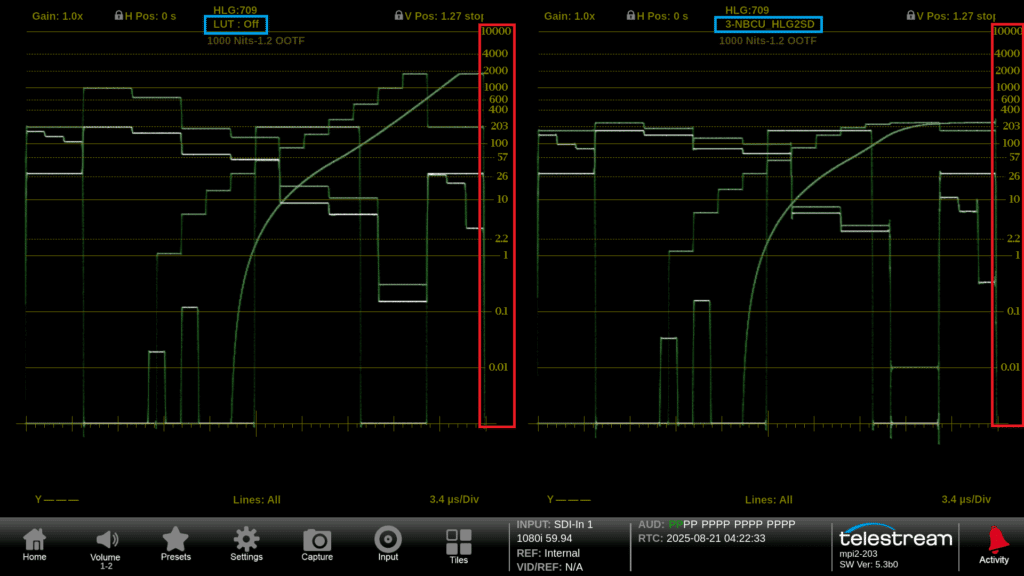Open the Settings gear icon

(x=246, y=545)
